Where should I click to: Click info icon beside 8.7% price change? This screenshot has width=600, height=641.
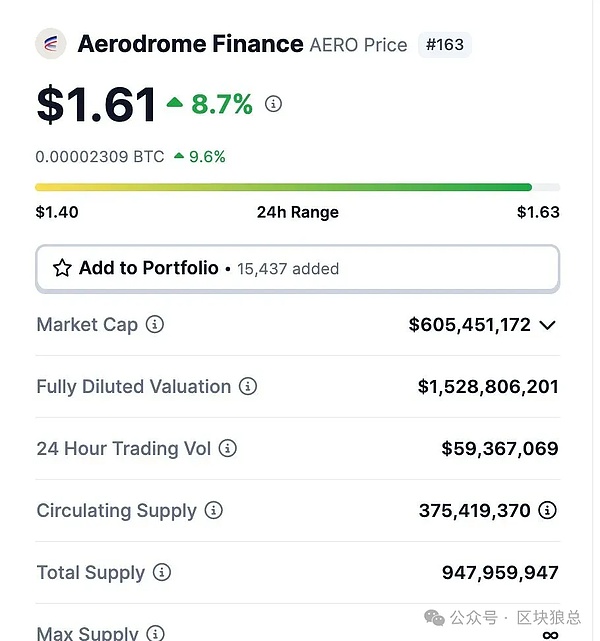(x=273, y=104)
